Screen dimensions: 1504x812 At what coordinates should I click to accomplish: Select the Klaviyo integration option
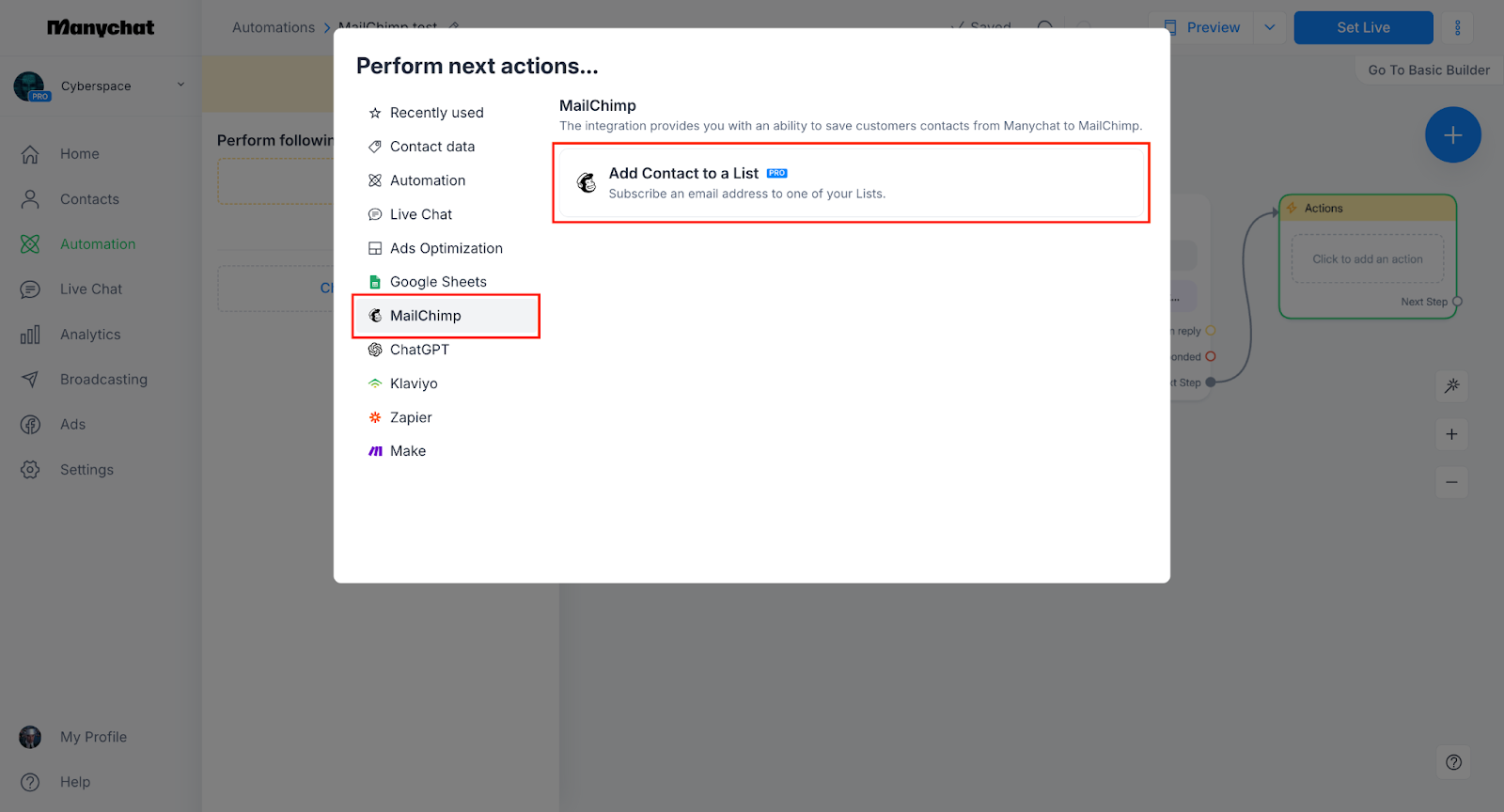point(414,383)
